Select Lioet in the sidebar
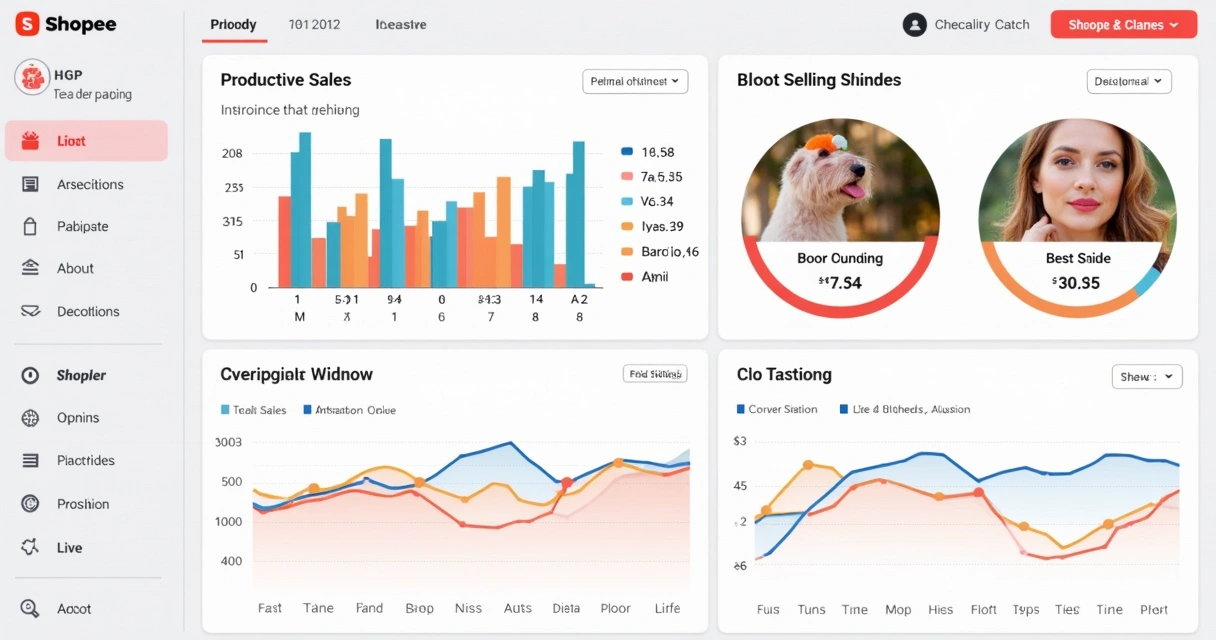 [86, 141]
